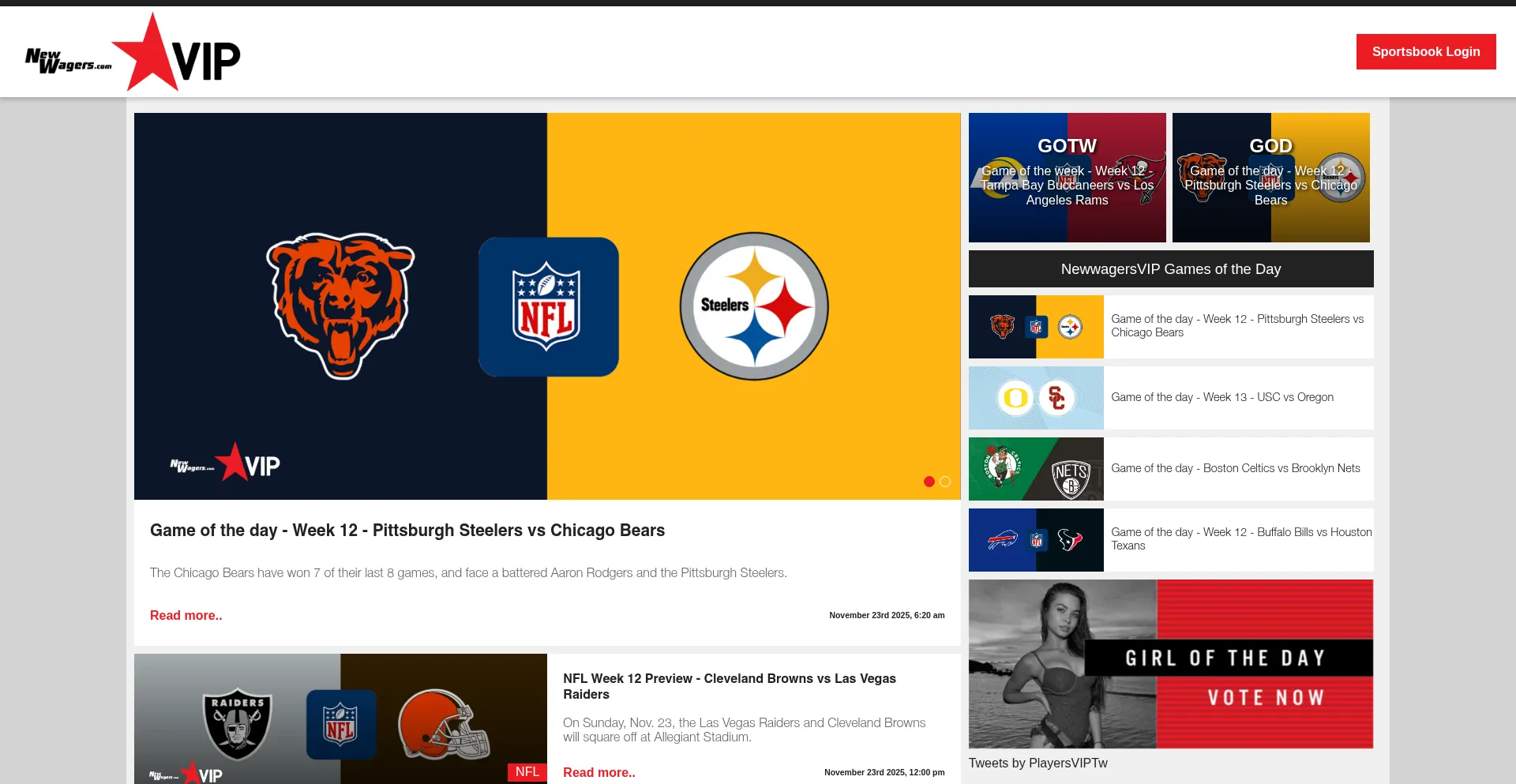
Task: Click the Steelers logo in main banner
Action: pos(754,306)
